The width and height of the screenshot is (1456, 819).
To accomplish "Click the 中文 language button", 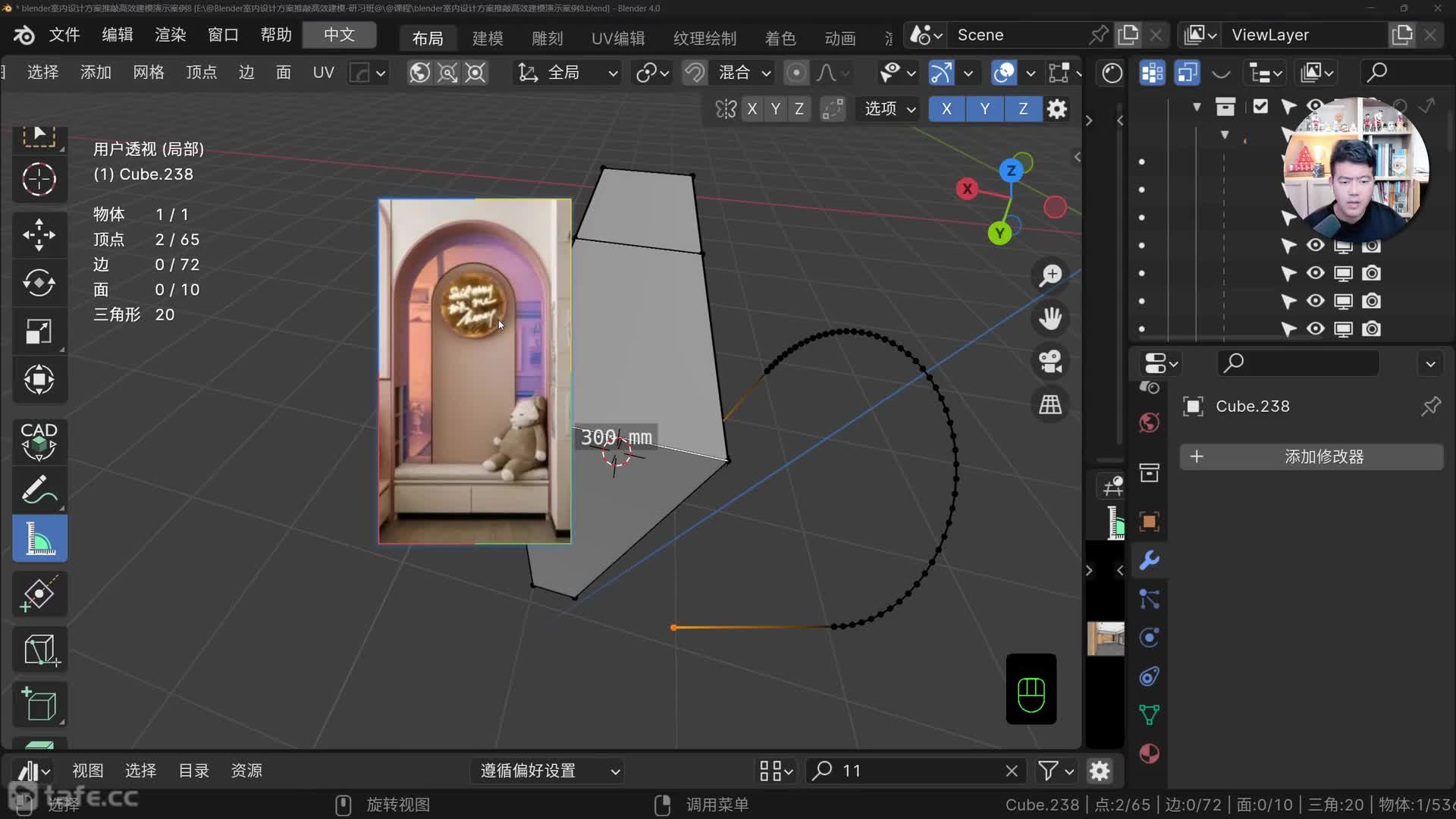I will pos(339,35).
